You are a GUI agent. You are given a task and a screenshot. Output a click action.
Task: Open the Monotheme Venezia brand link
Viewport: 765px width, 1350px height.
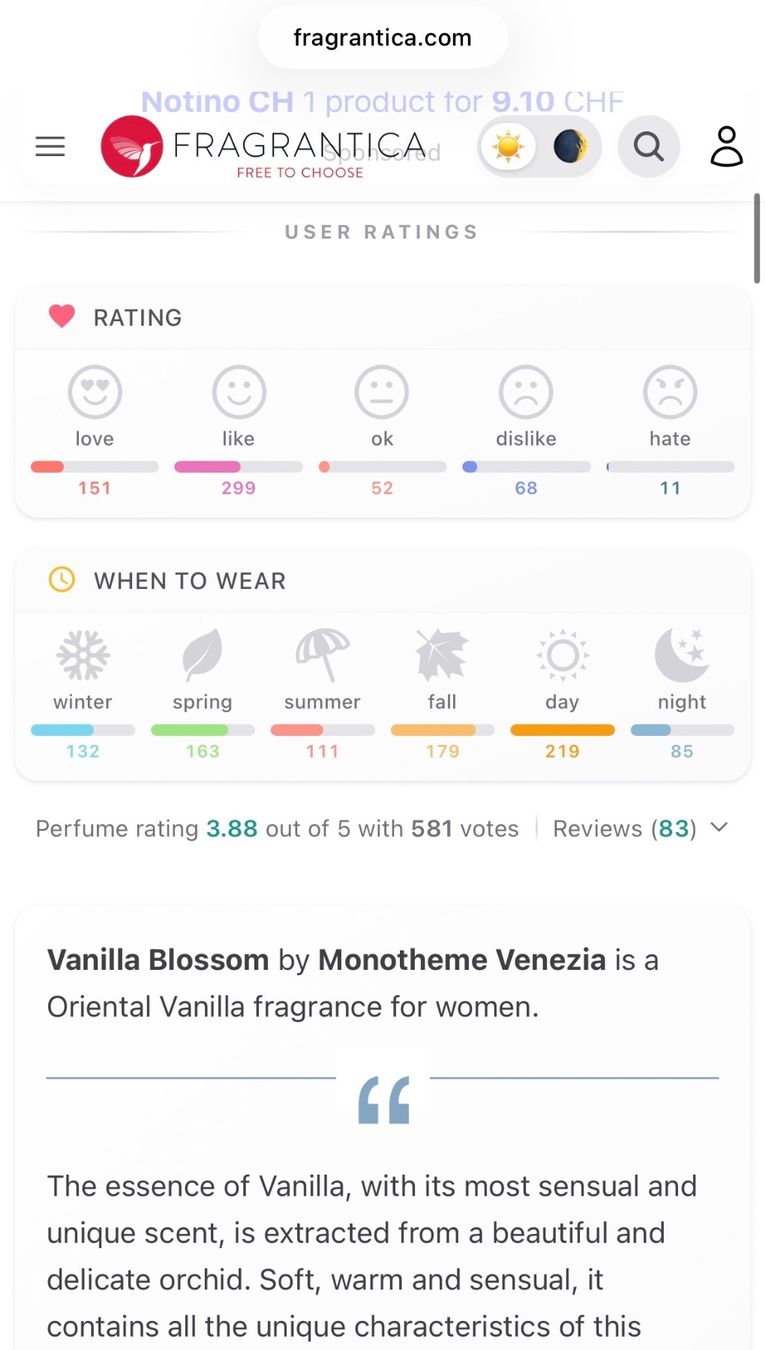click(x=462, y=960)
